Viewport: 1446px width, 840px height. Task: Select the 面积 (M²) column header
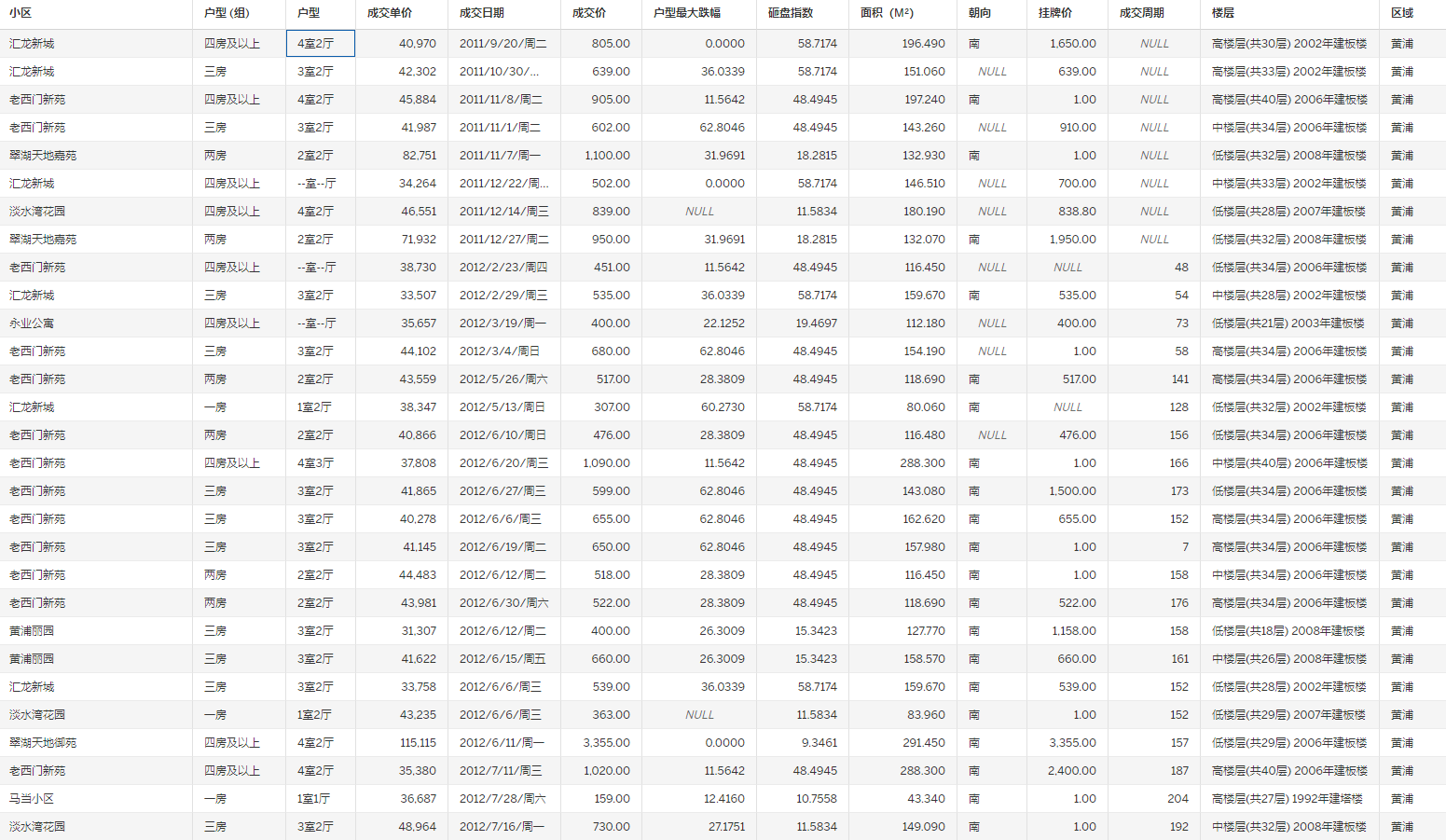[x=887, y=13]
